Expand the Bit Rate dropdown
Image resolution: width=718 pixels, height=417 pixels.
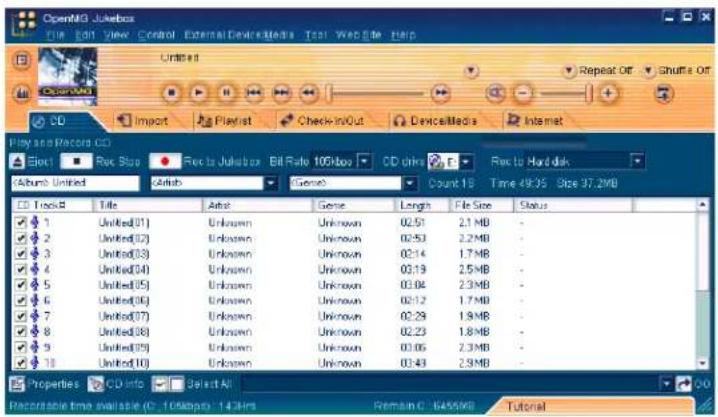tap(364, 162)
